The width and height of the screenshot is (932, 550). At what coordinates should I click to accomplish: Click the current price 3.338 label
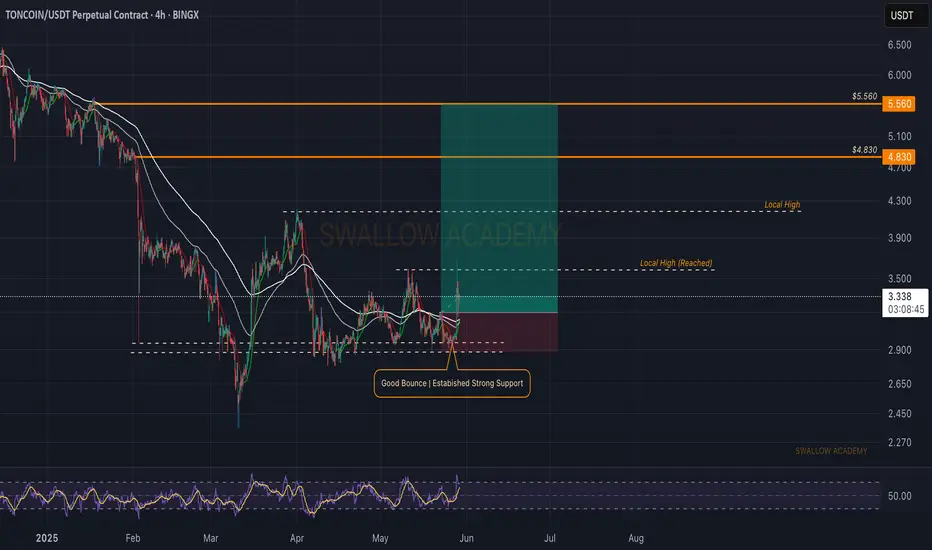(899, 296)
